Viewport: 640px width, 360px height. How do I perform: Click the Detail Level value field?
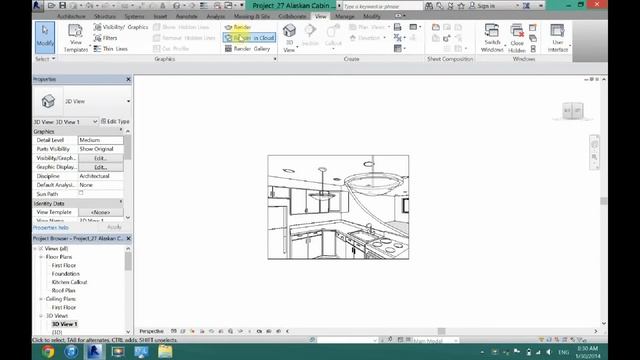coord(100,140)
